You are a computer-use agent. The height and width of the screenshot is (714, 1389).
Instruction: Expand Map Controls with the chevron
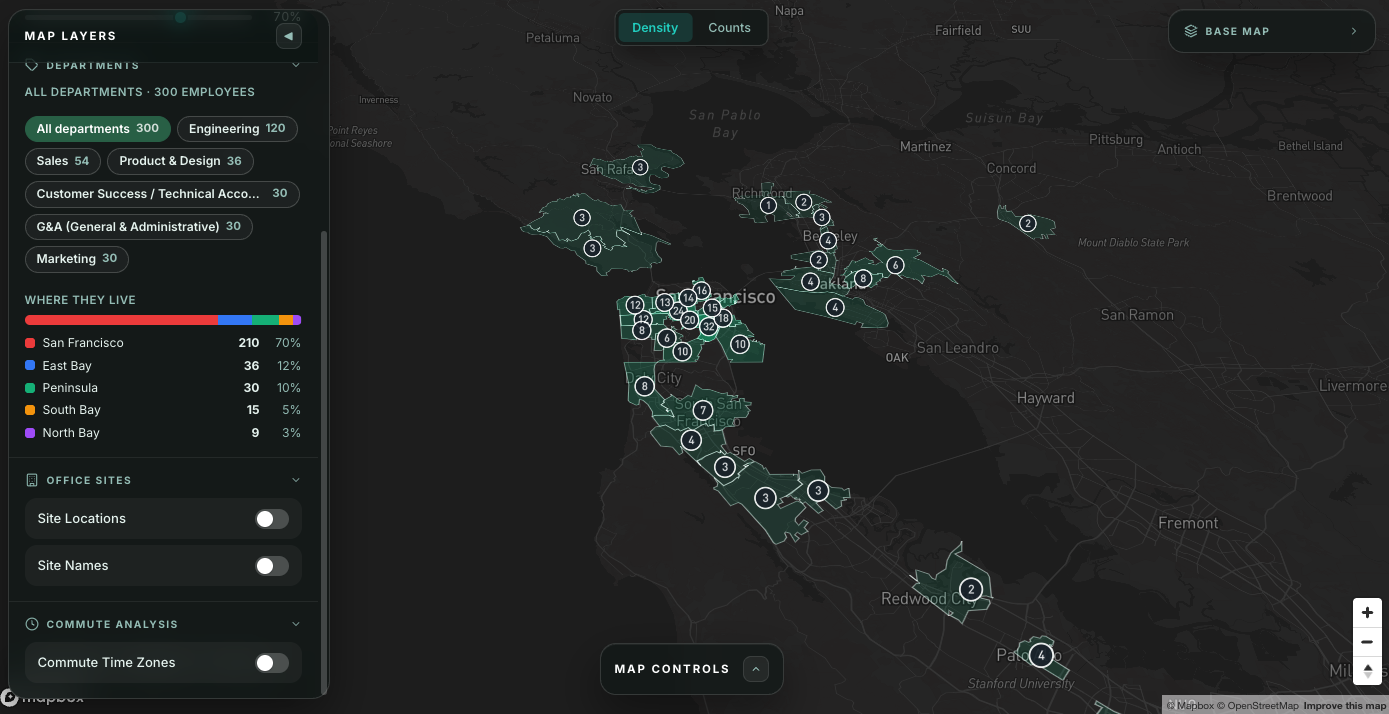click(x=756, y=669)
